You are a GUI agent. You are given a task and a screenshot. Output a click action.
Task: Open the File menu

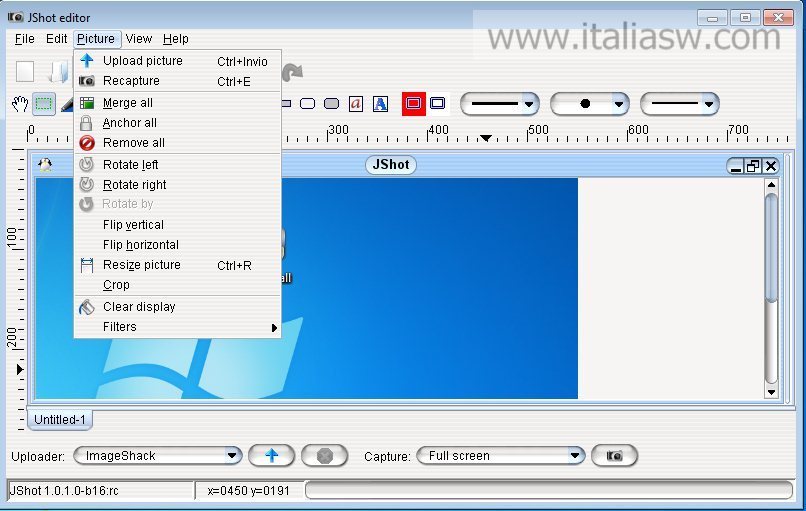pyautogui.click(x=25, y=39)
